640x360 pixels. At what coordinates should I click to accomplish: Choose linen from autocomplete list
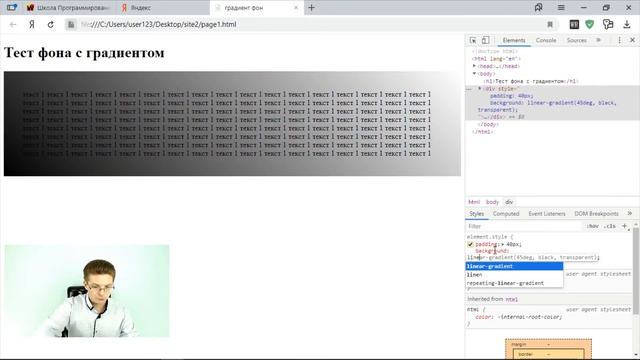[514, 275]
